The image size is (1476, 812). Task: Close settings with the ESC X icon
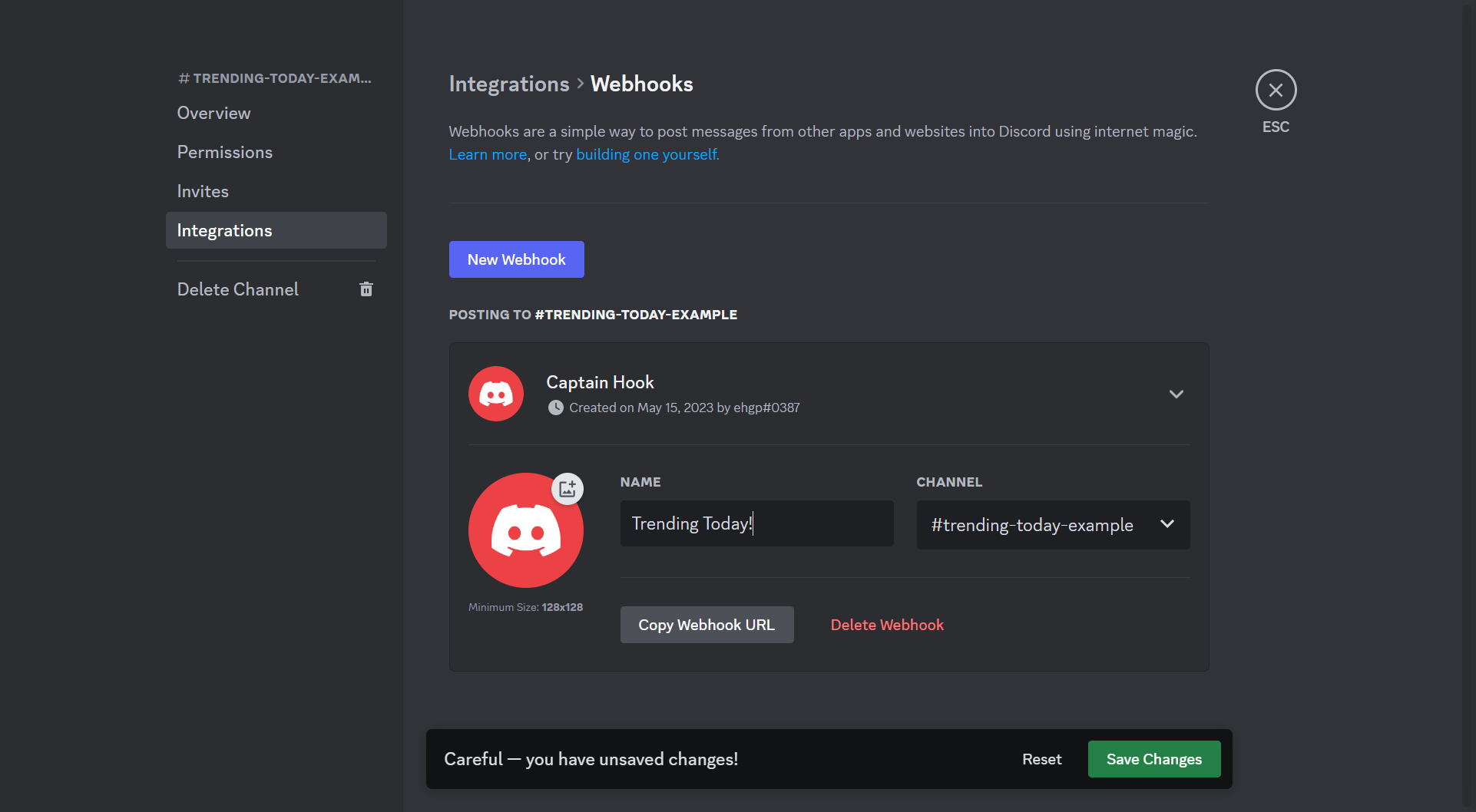click(x=1276, y=91)
